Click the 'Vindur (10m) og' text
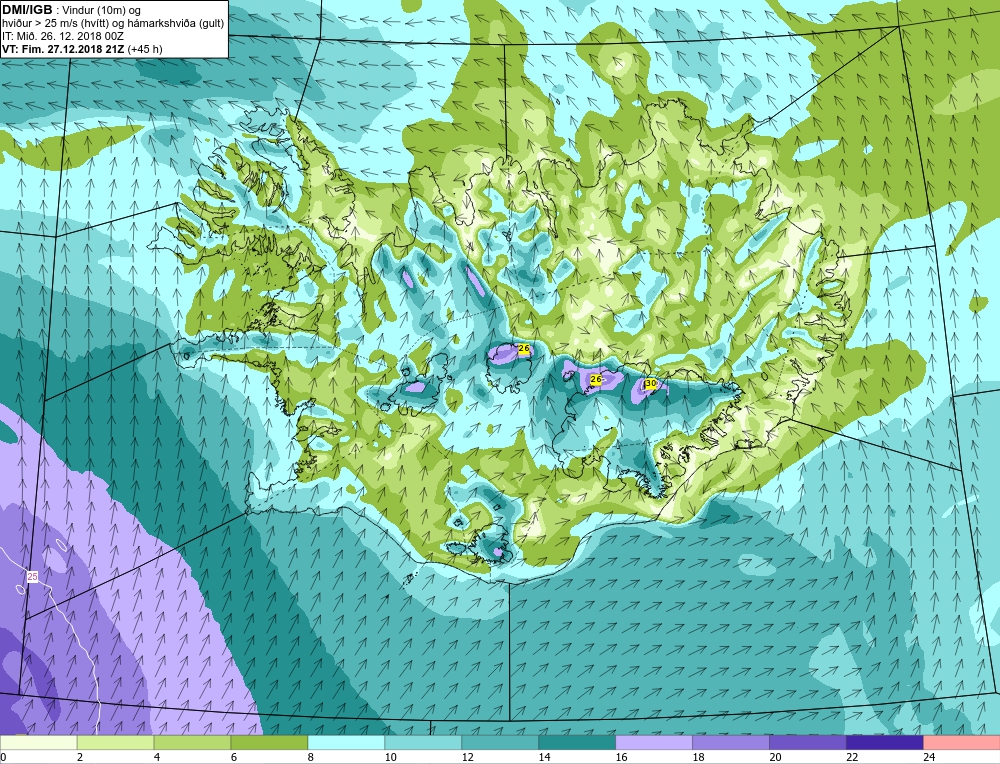Image resolution: width=1000 pixels, height=764 pixels. pyautogui.click(x=103, y=10)
